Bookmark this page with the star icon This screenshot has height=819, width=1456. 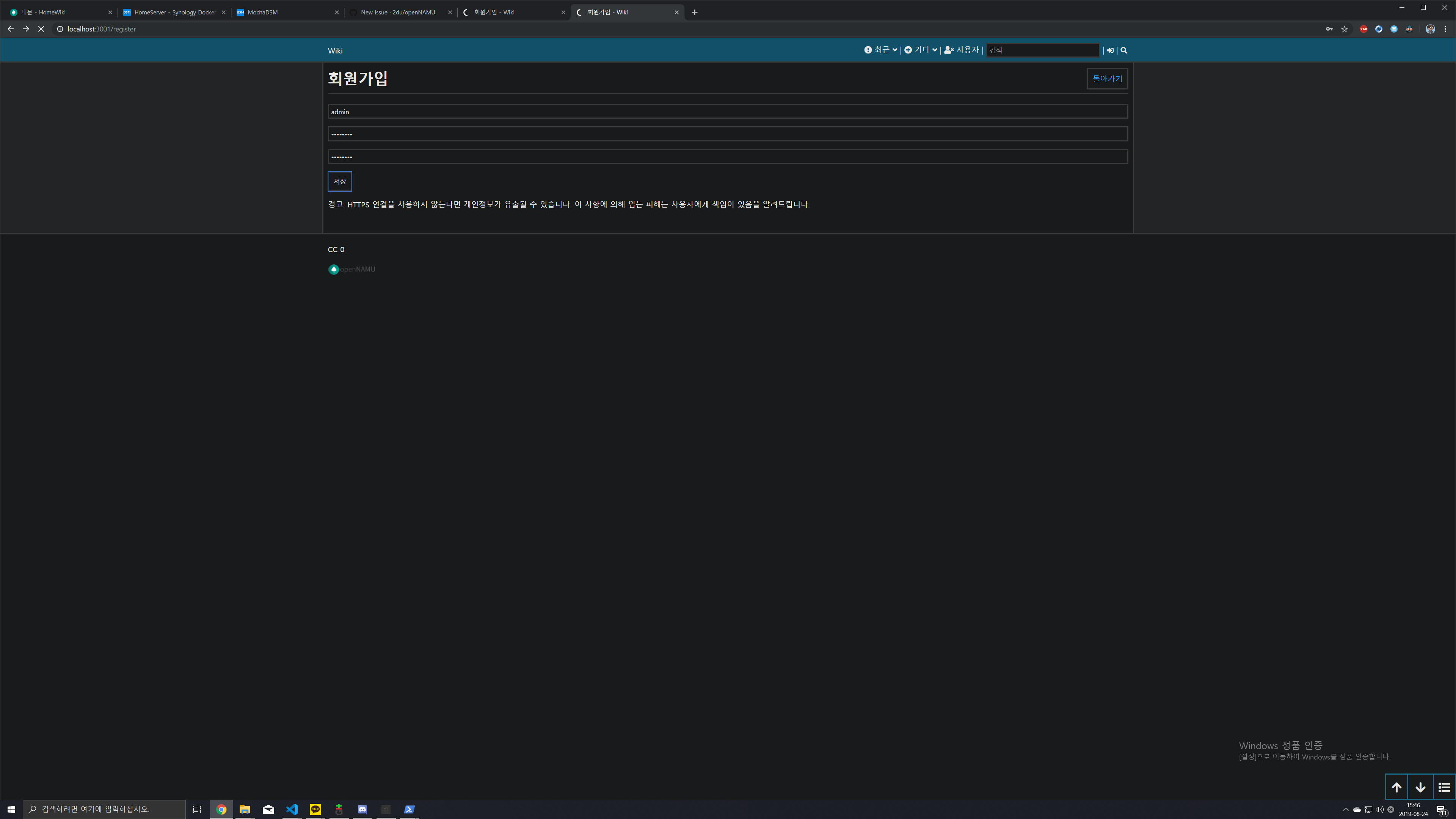click(1345, 29)
